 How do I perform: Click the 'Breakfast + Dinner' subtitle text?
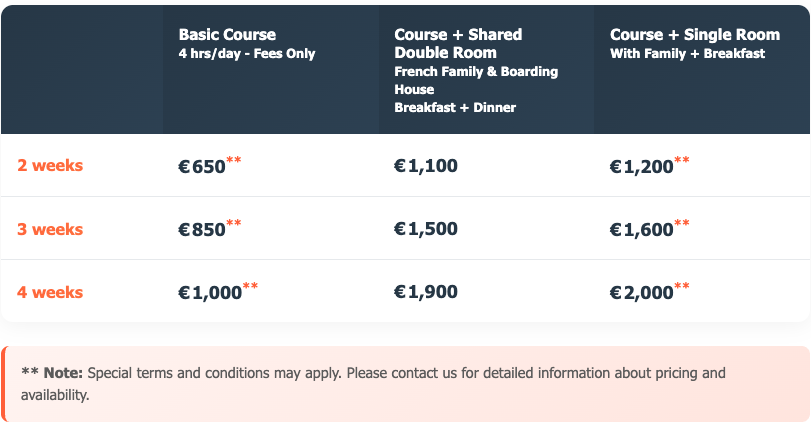455,107
